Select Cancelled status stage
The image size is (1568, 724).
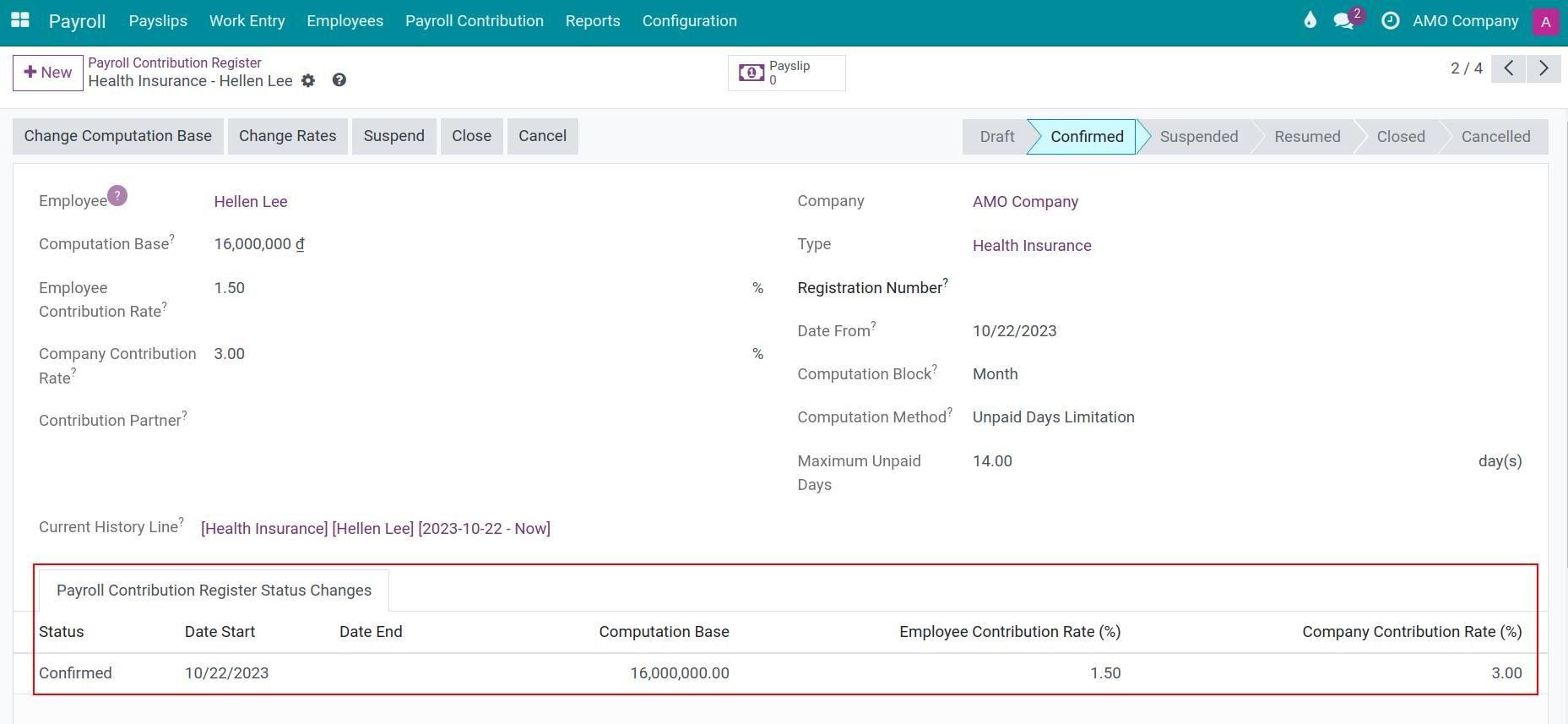pyautogui.click(x=1495, y=137)
